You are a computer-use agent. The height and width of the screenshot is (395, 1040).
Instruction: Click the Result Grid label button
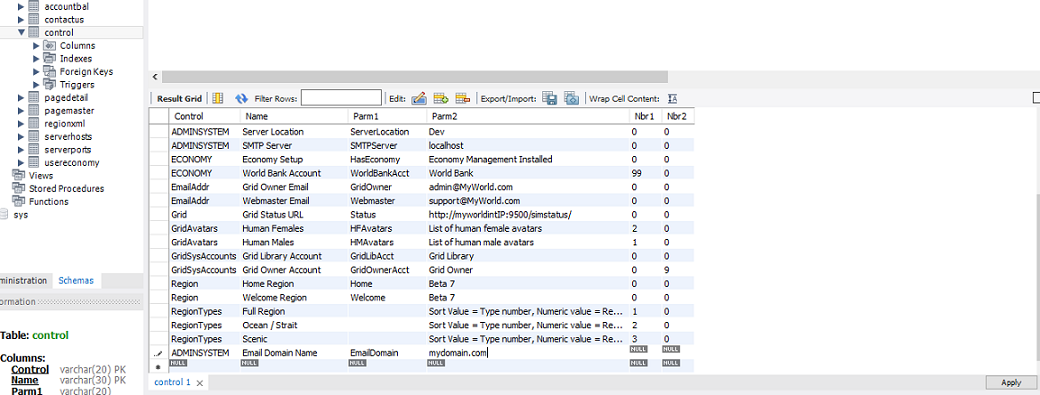pyautogui.click(x=179, y=99)
